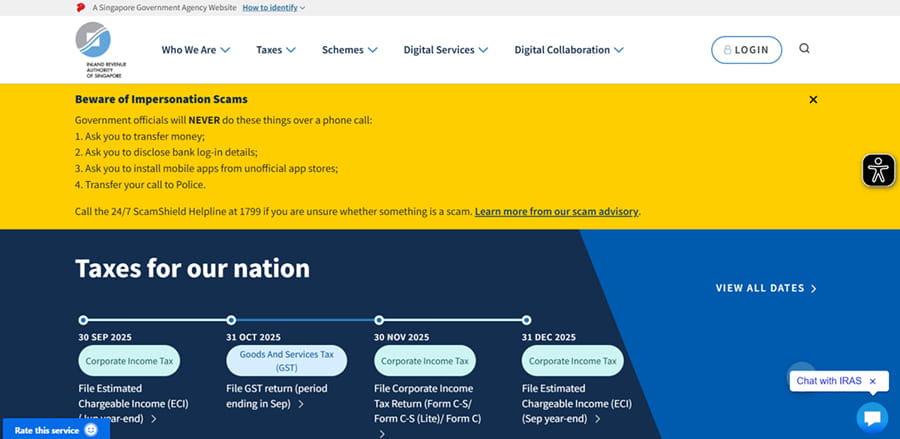Viewport: 900px width, 439px height.
Task: Open the Taxes dropdown menu
Action: [x=276, y=50]
